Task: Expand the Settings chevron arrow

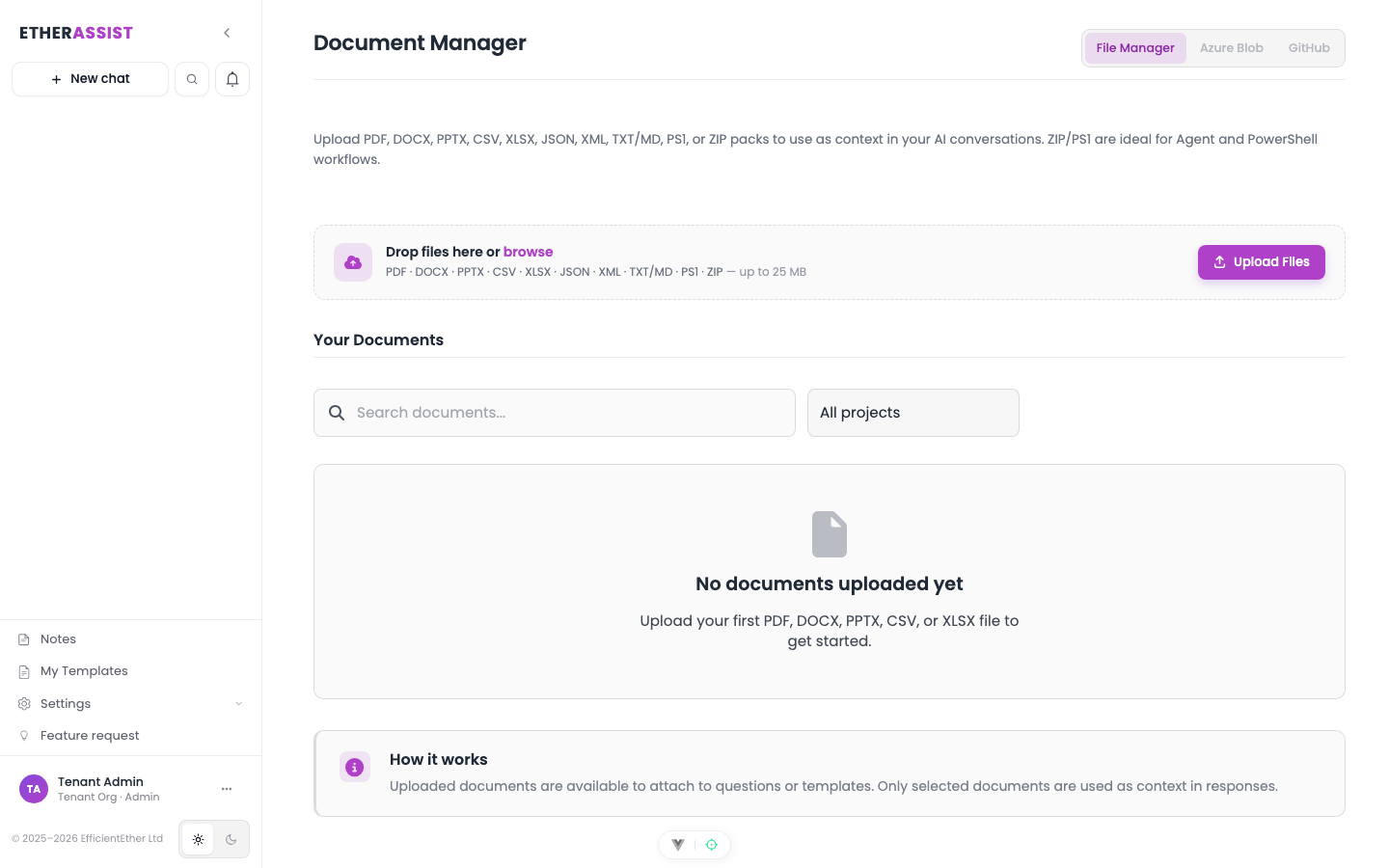Action: tap(239, 704)
